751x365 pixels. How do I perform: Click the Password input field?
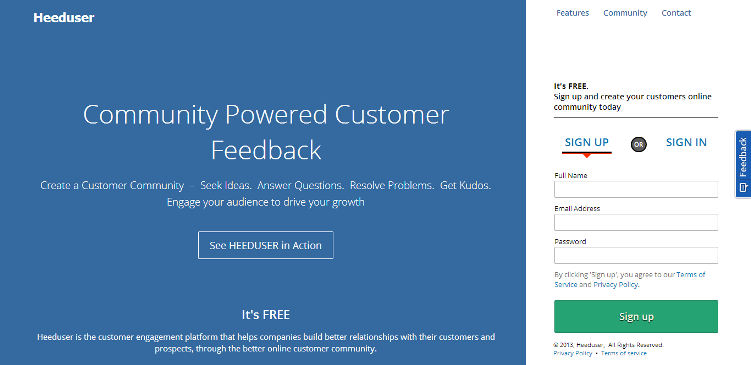click(636, 255)
